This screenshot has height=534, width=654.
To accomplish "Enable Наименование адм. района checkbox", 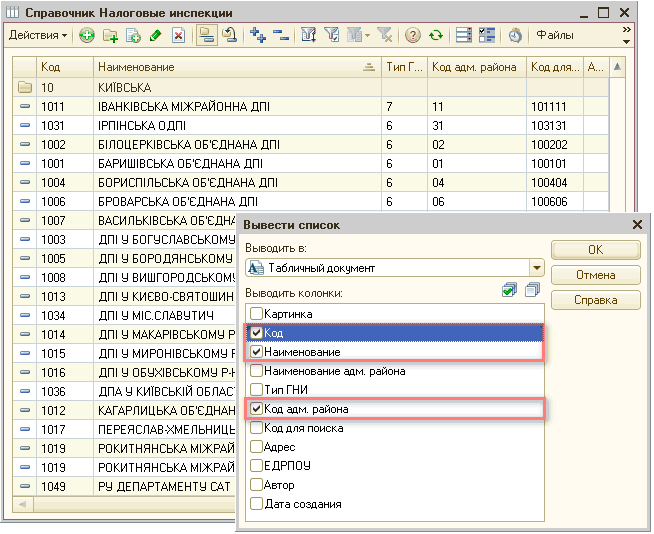I will tap(256, 370).
